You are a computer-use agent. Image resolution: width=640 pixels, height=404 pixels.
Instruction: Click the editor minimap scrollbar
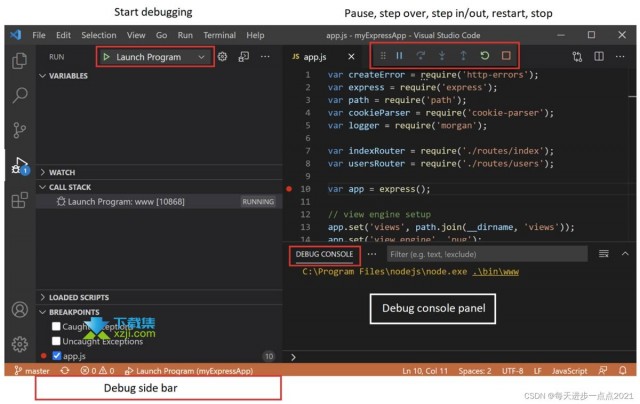(x=632, y=155)
